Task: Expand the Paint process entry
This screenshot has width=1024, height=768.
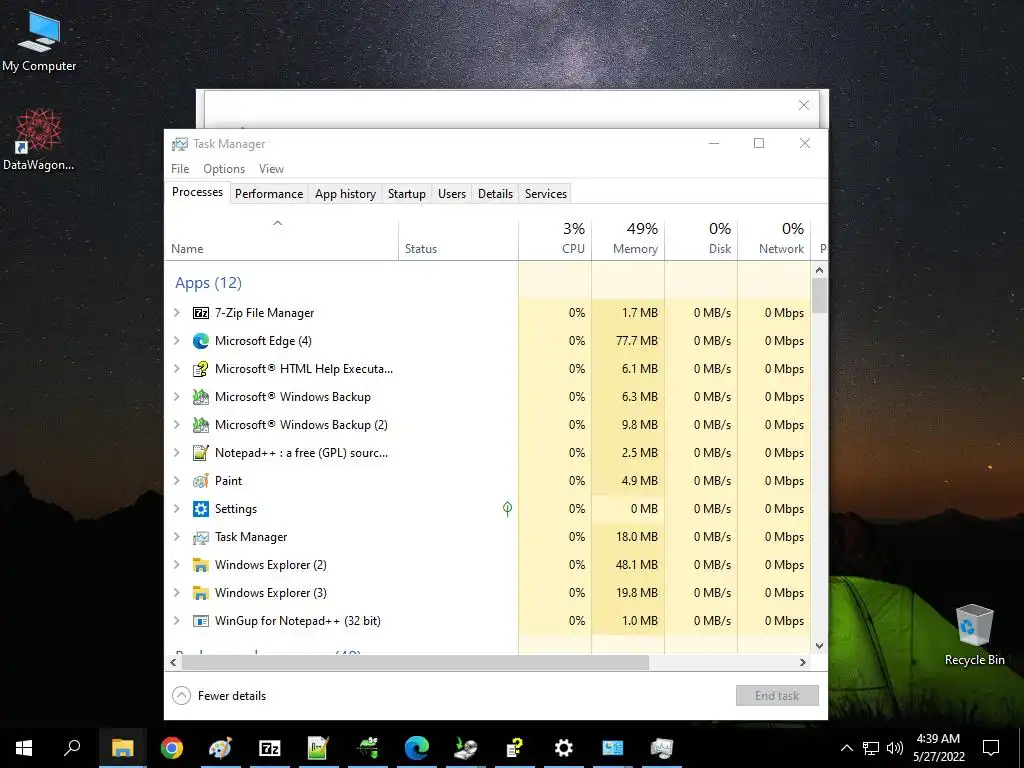Action: click(x=176, y=481)
